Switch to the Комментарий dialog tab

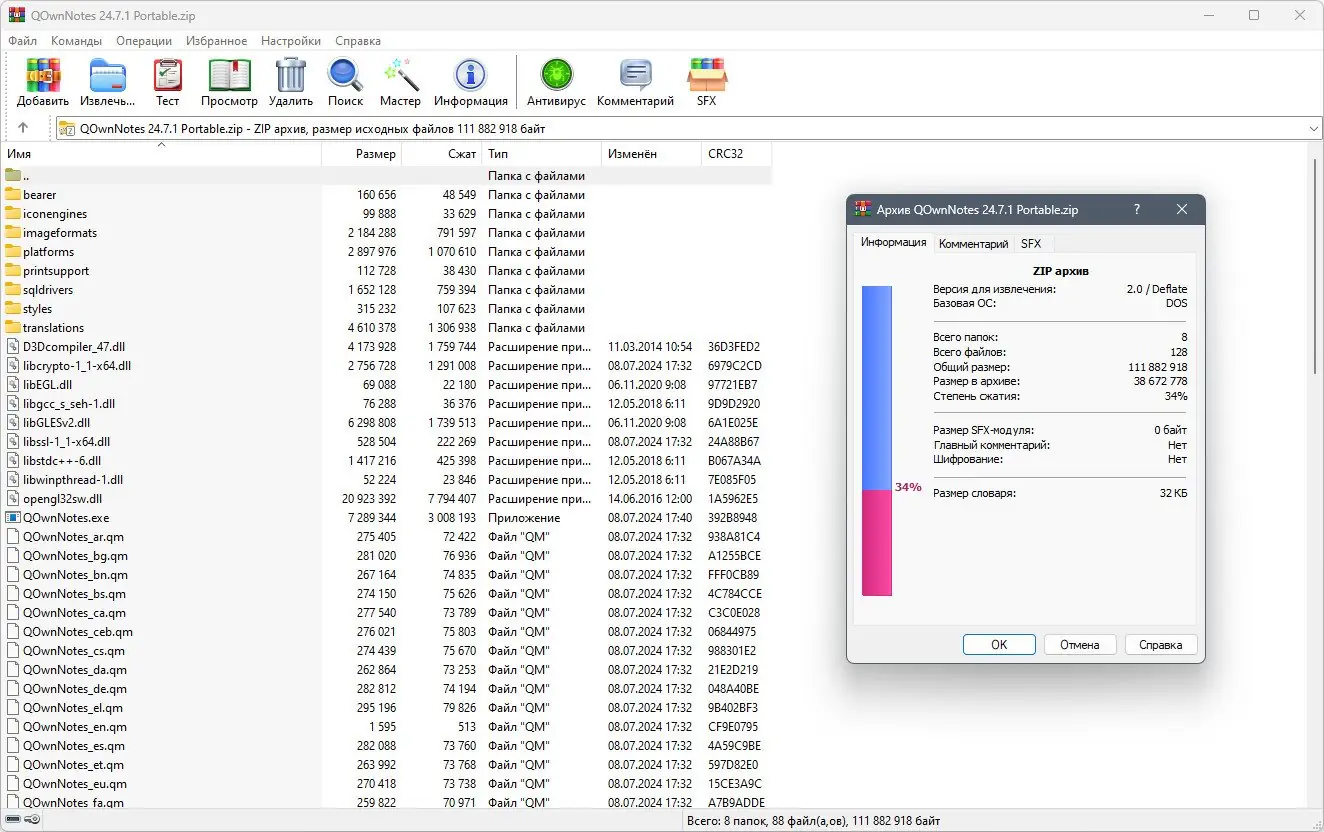pos(974,244)
